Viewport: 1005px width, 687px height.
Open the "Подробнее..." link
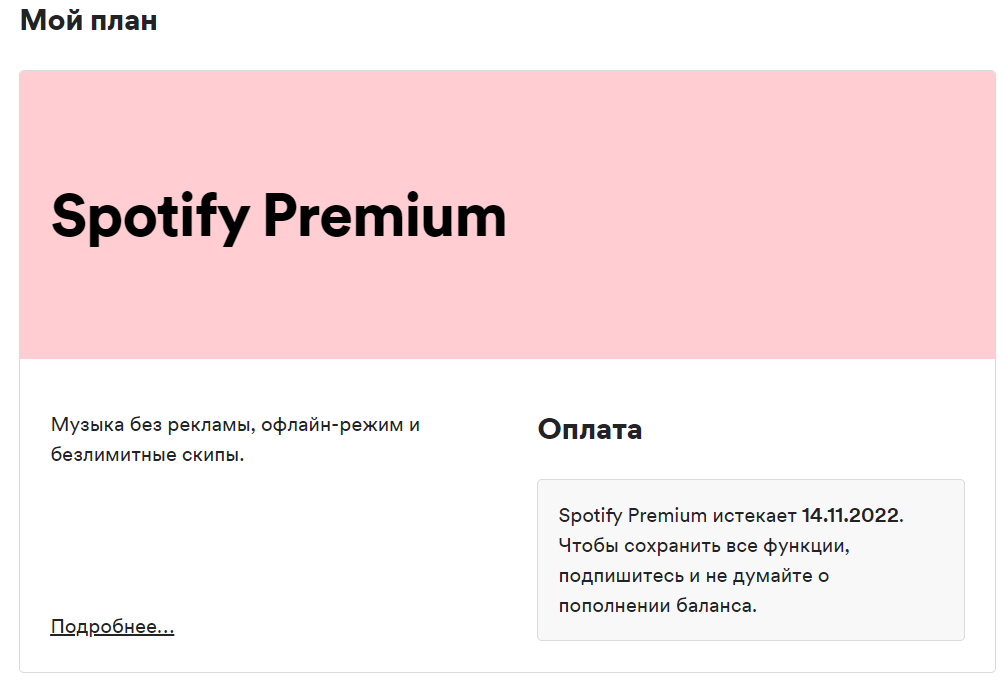click(x=112, y=627)
